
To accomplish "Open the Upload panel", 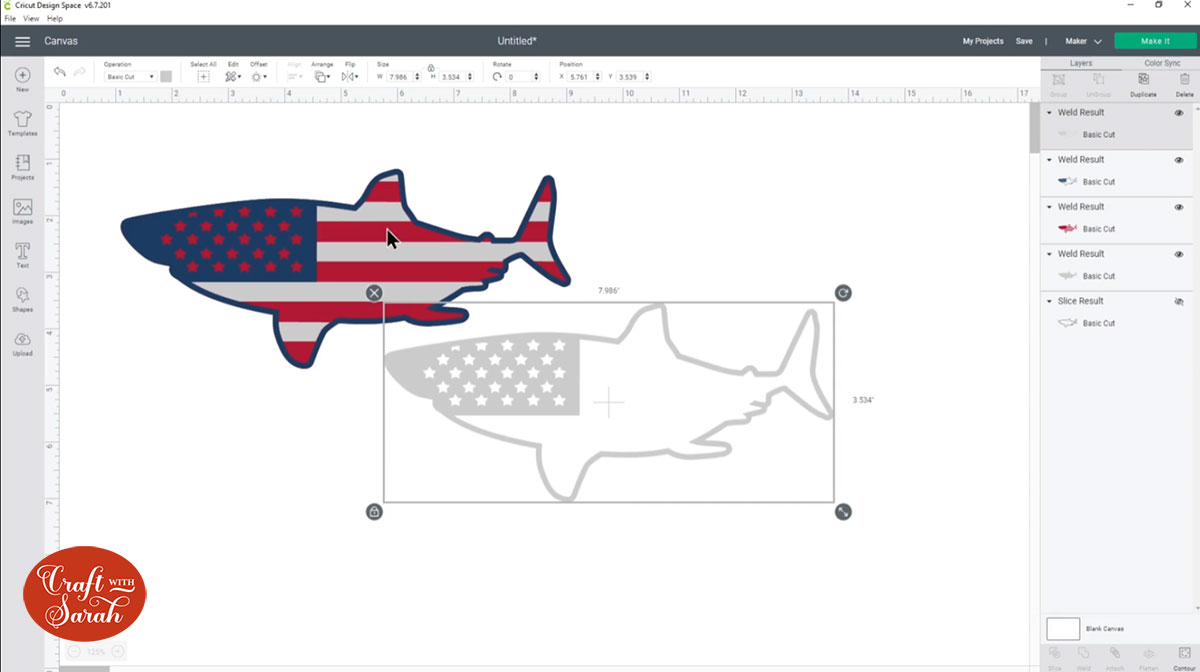I will (22, 343).
